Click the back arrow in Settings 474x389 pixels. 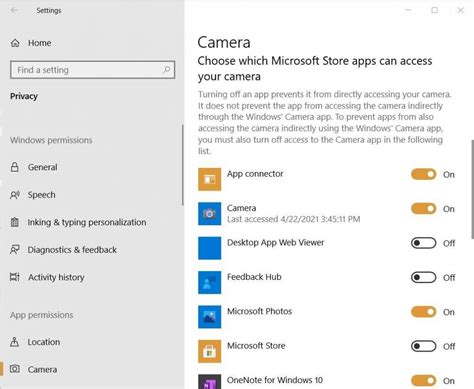[14, 10]
